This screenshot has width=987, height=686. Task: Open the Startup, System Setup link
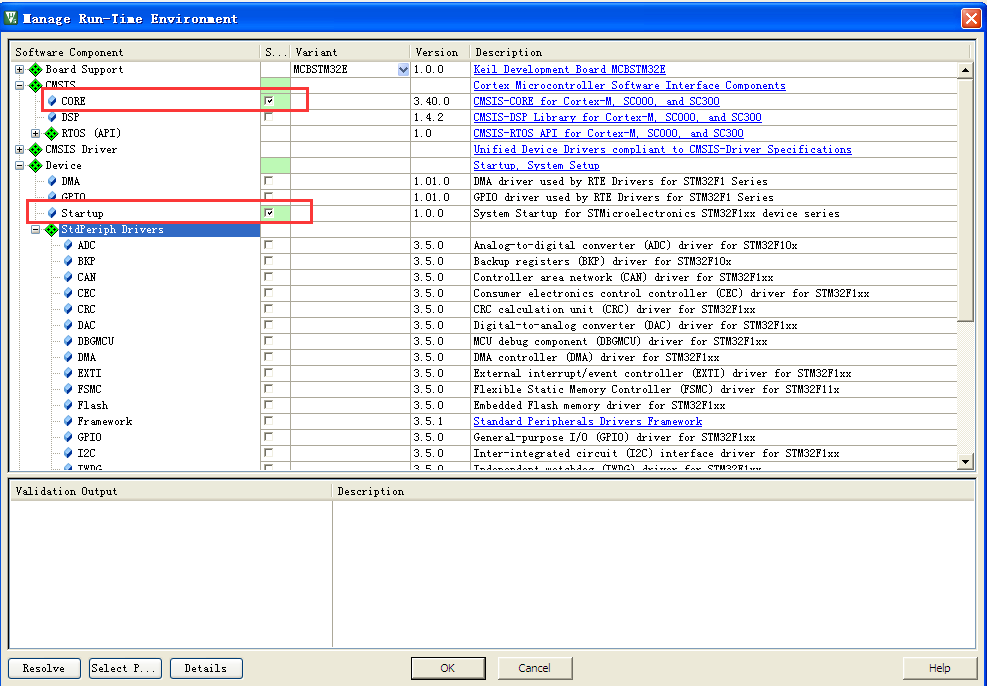536,166
